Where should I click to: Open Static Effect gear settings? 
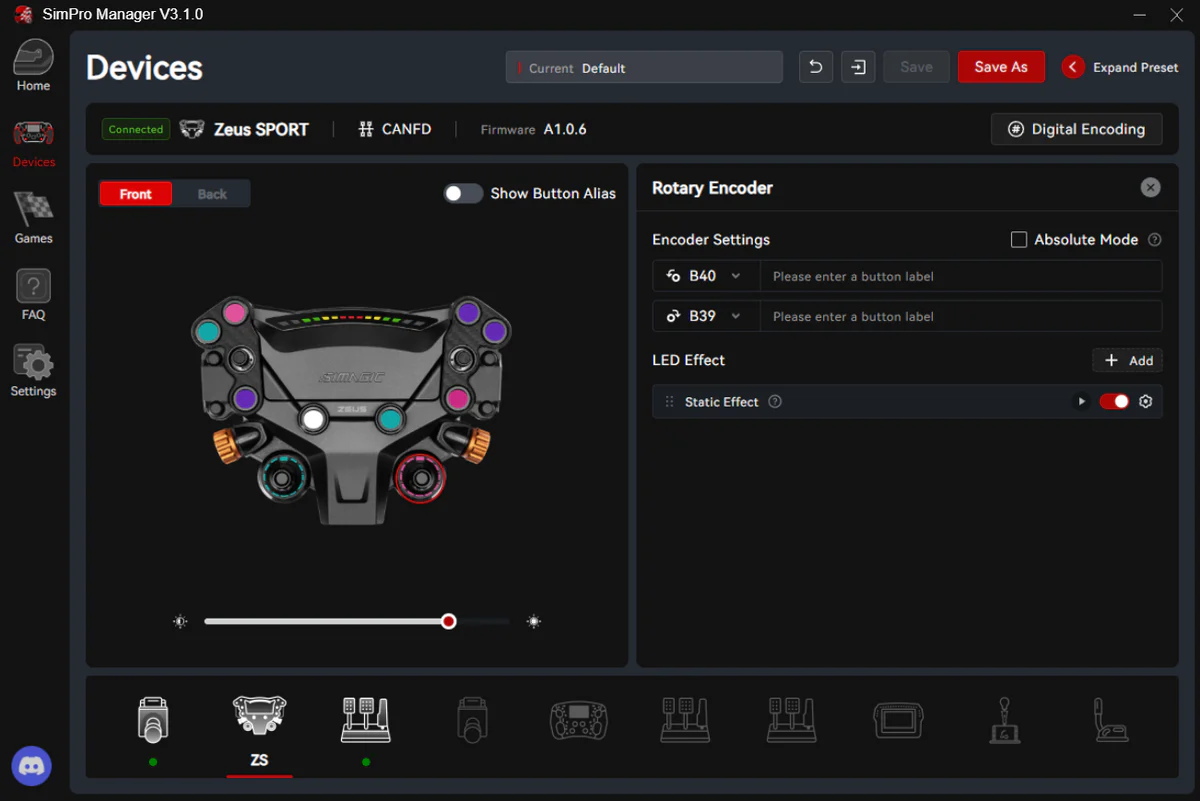(x=1146, y=401)
